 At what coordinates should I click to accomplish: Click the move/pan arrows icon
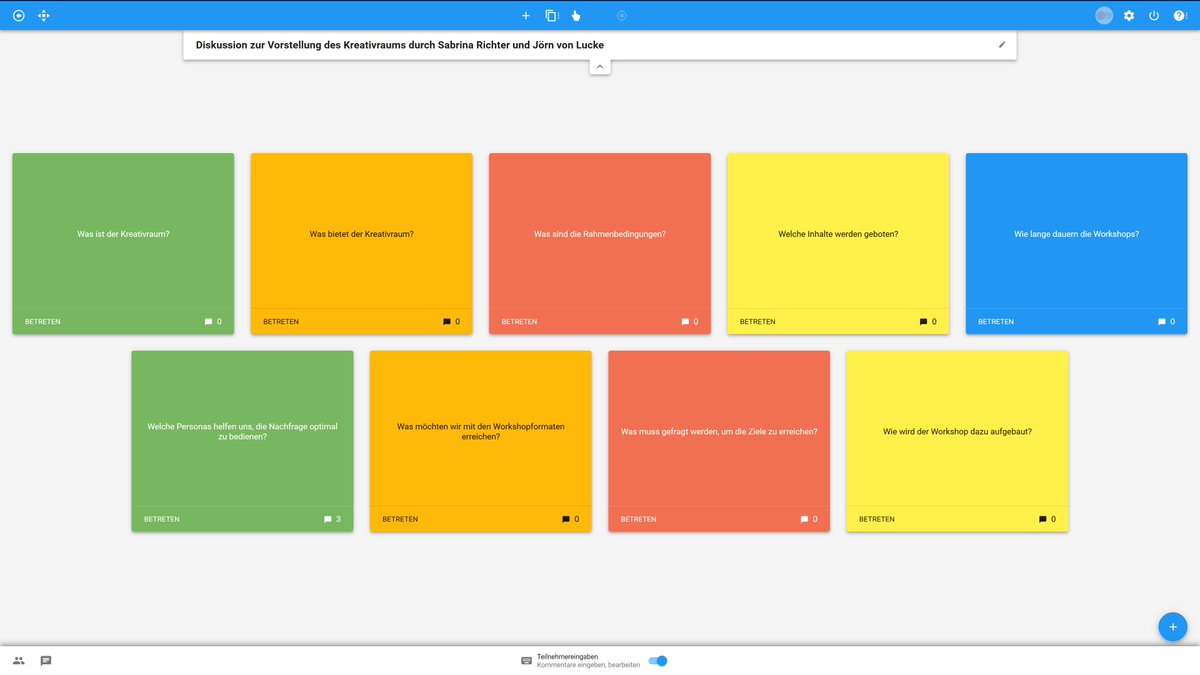click(43, 15)
